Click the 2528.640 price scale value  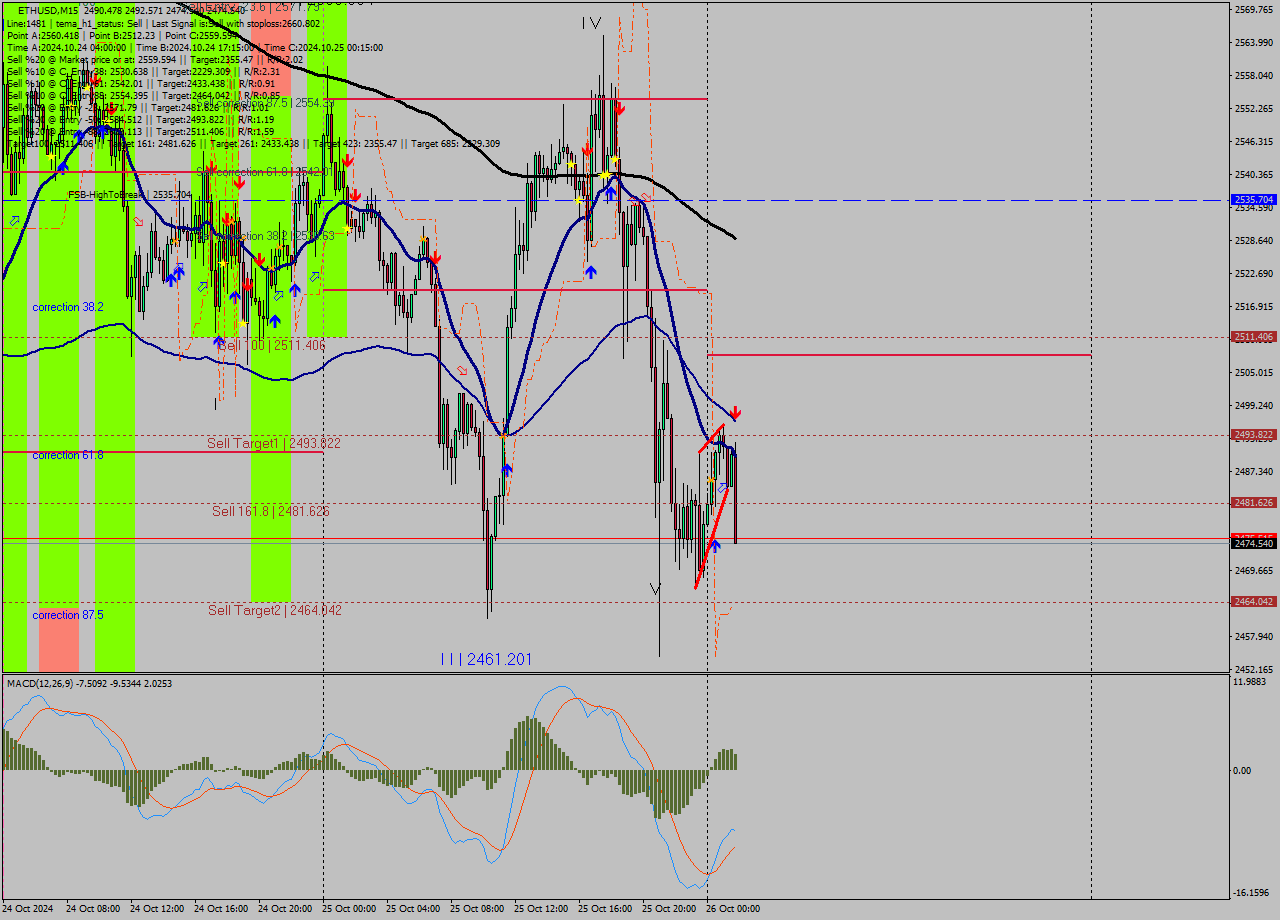click(x=1254, y=240)
